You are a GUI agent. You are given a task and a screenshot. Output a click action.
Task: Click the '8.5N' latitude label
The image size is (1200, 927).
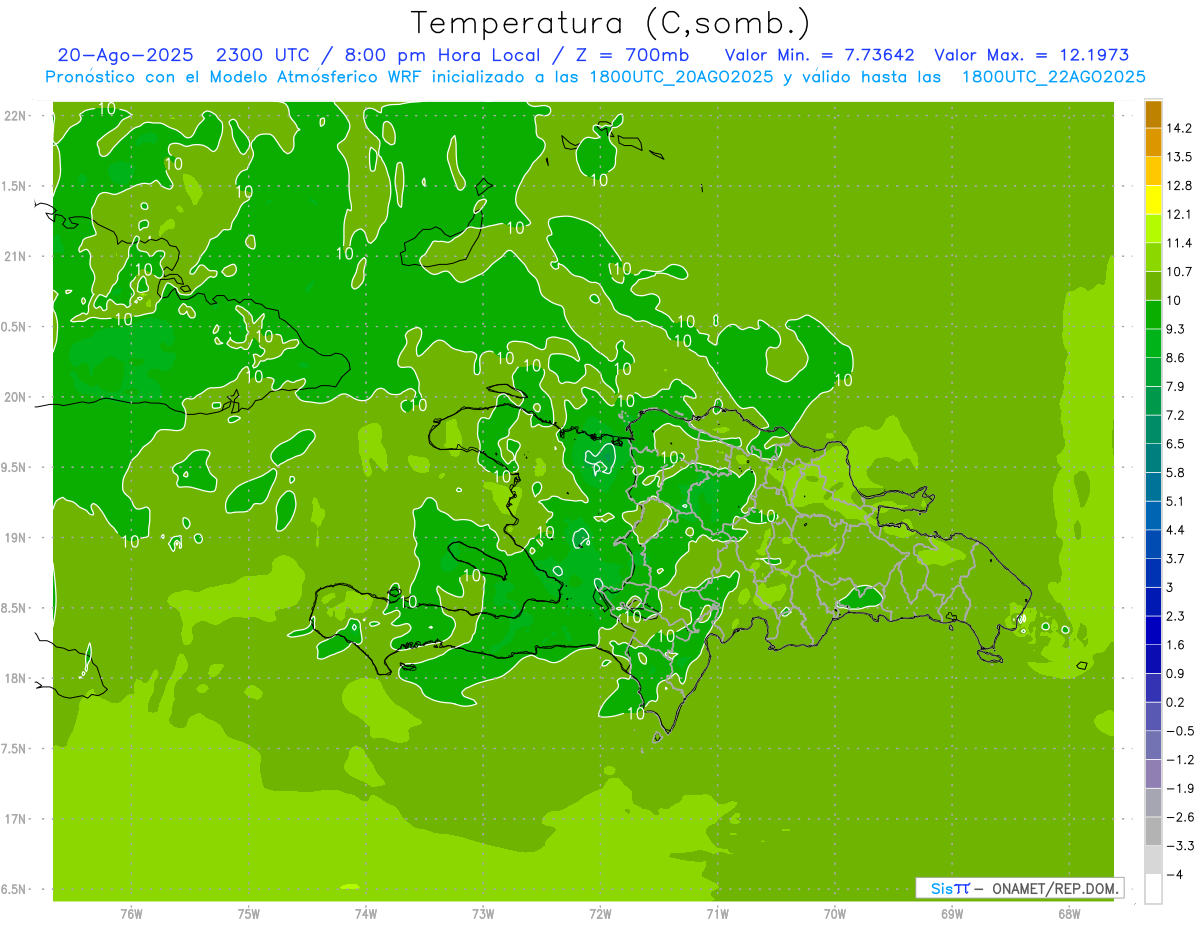[x=14, y=608]
